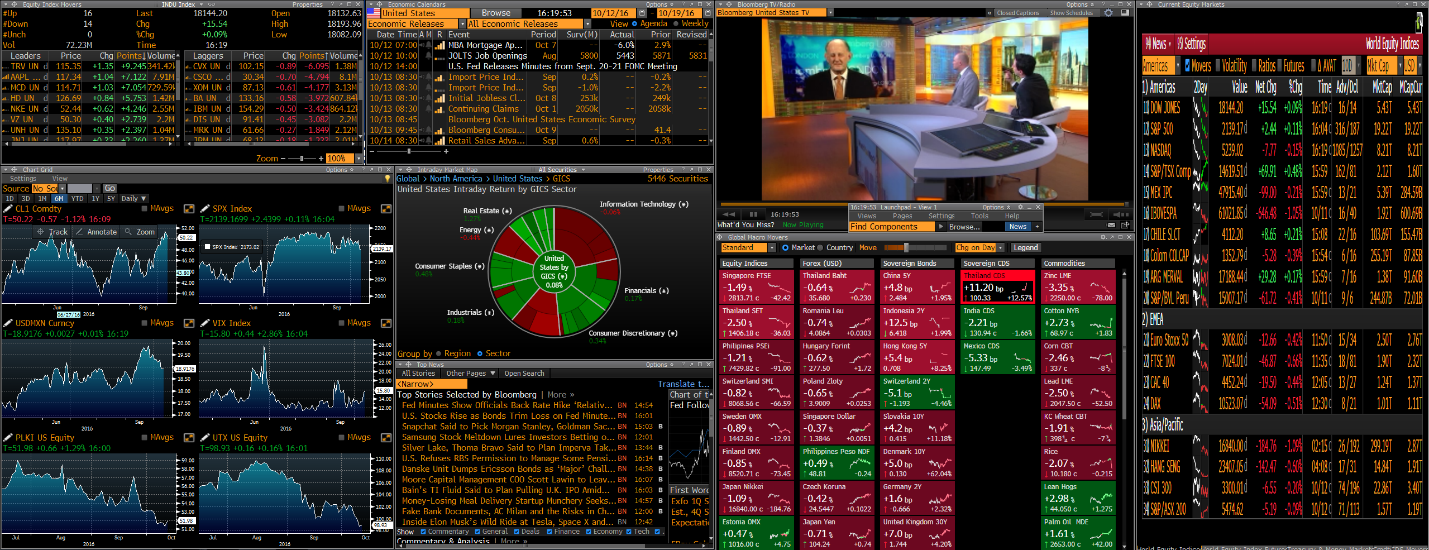Expand SPX Index chart popout icon
The height and width of the screenshot is (550, 1429).
coord(386,208)
